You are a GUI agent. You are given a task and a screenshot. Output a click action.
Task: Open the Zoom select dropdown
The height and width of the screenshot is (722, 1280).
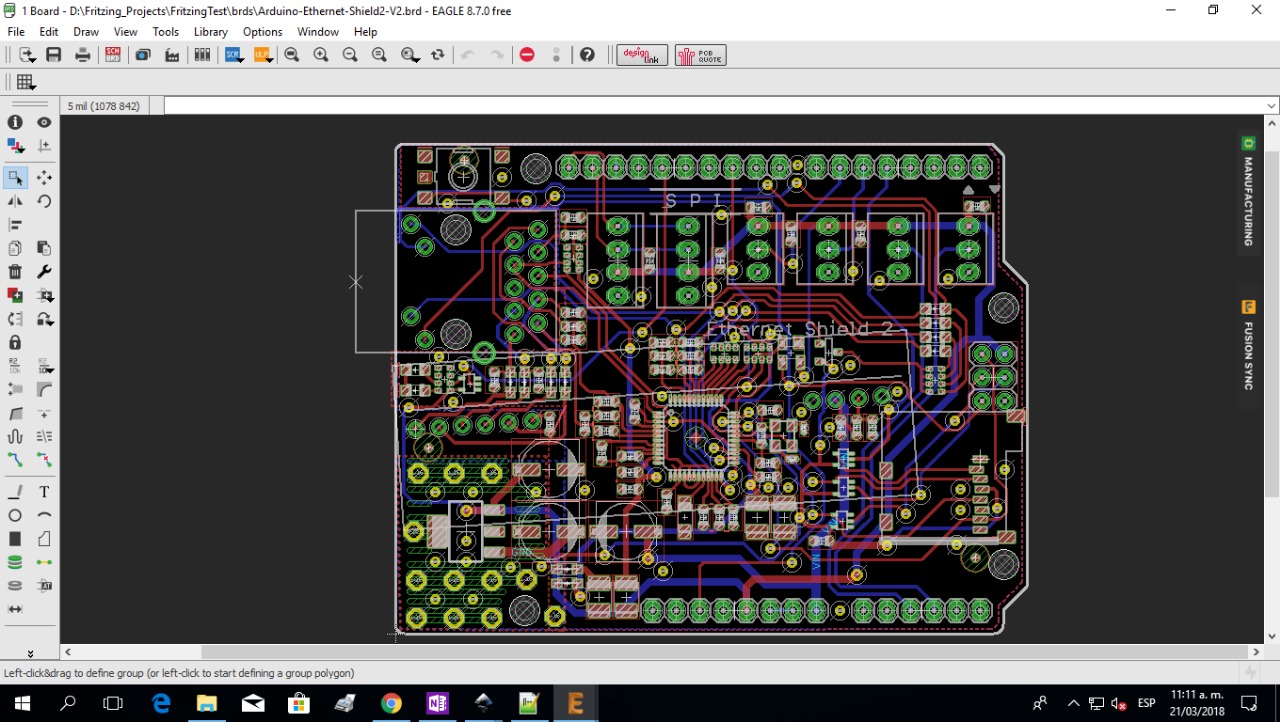pos(409,55)
